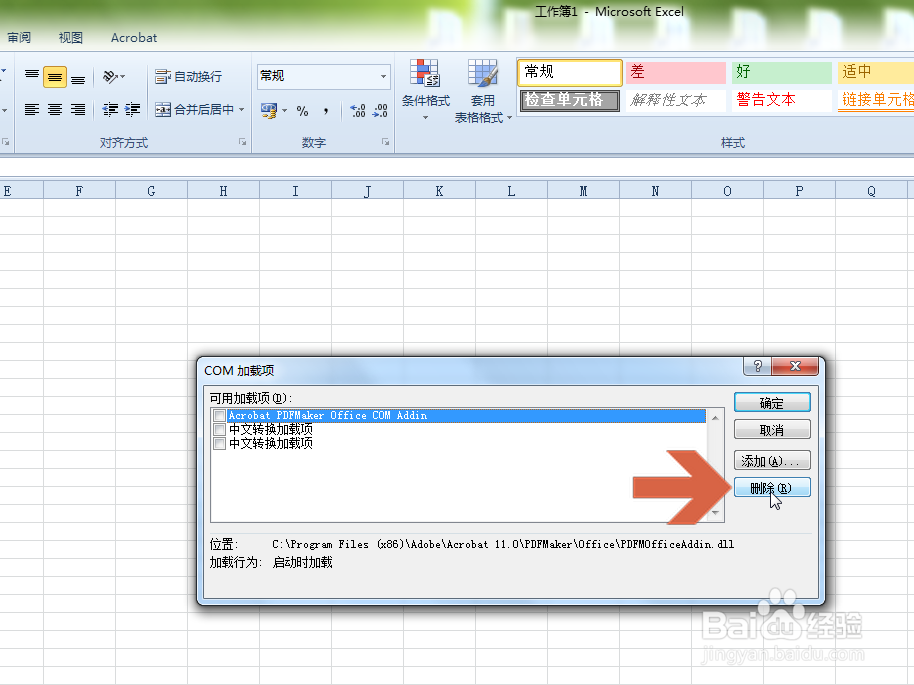Align text left icon
Screen dimensions: 914x685
point(32,109)
